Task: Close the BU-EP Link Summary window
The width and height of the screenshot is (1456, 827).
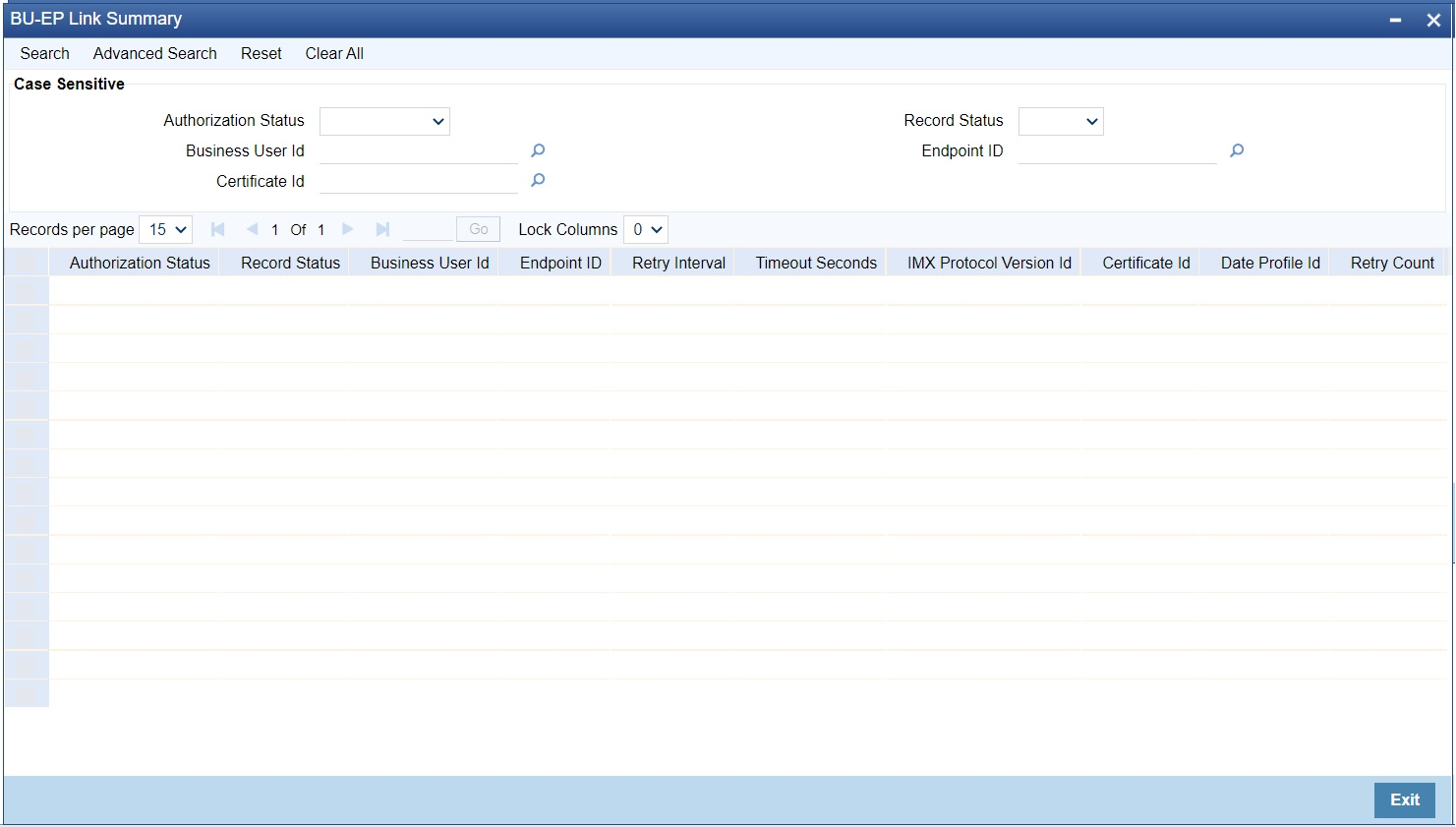Action: 1433,20
